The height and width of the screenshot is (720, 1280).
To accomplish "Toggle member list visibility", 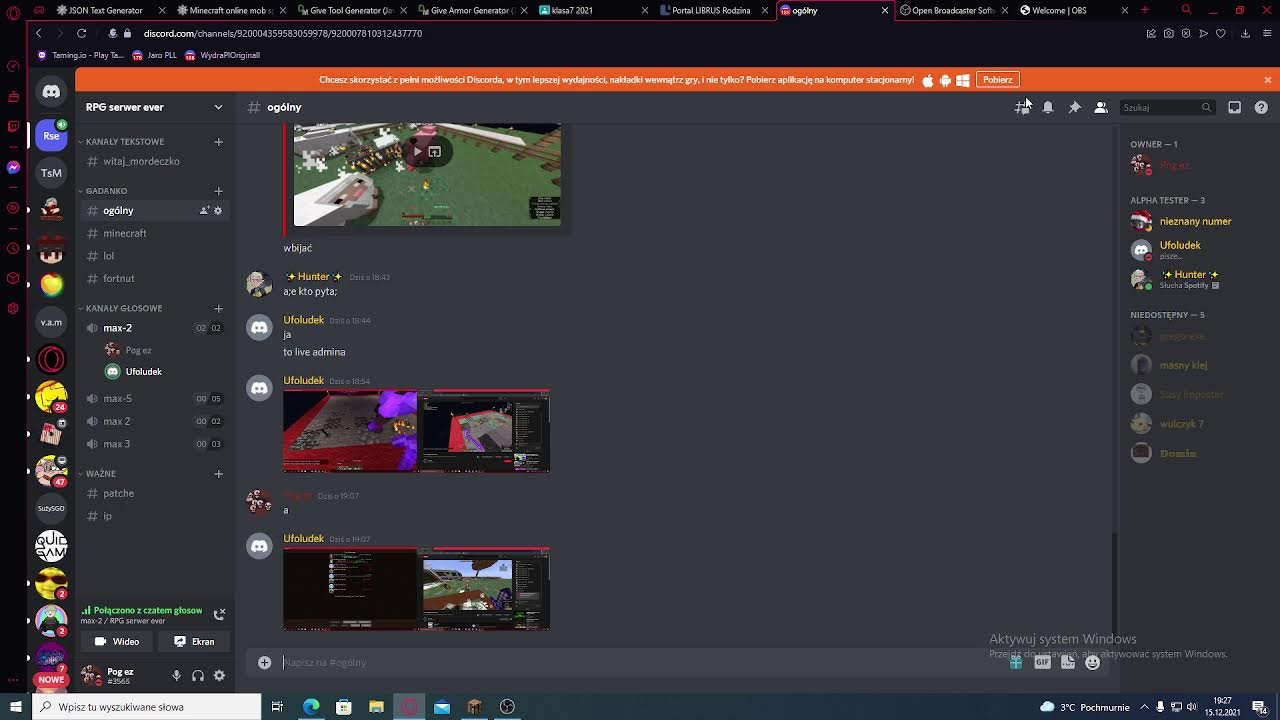I will pyautogui.click(x=1101, y=107).
